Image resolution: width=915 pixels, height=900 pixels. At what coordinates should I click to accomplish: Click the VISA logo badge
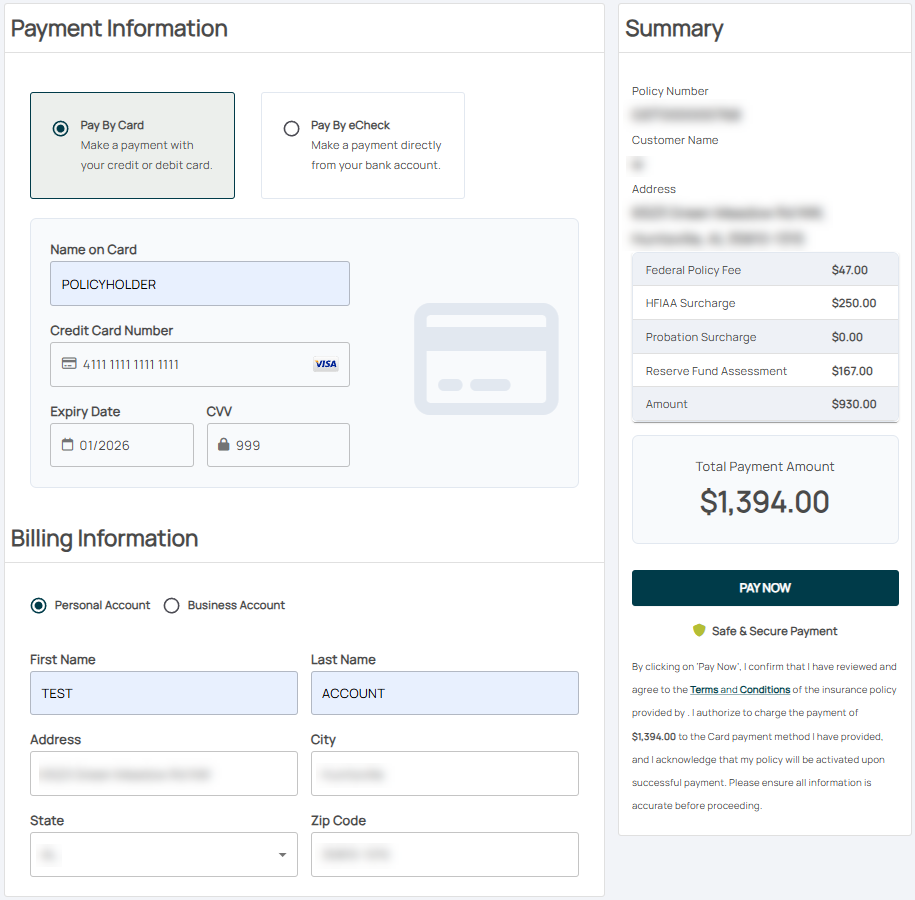pyautogui.click(x=325, y=364)
